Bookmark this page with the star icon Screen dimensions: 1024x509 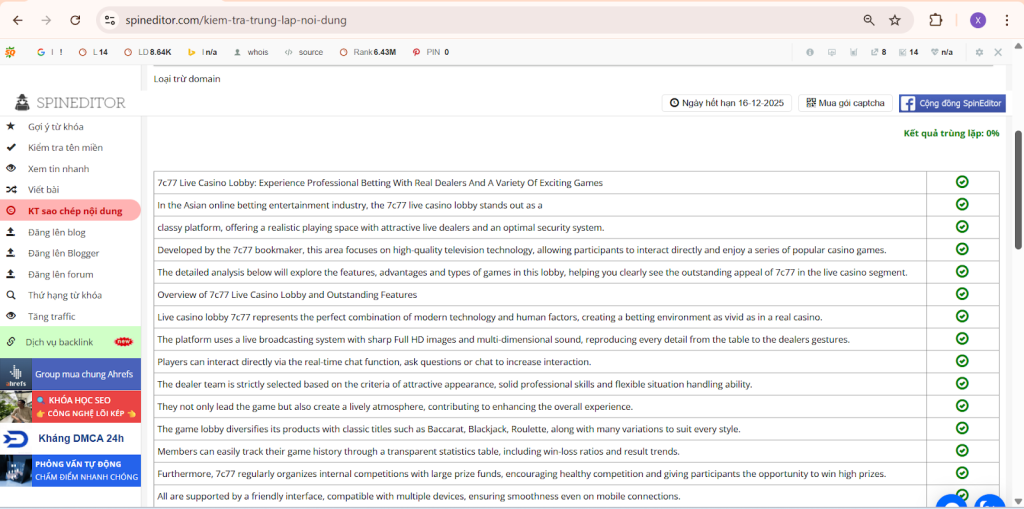tap(895, 20)
